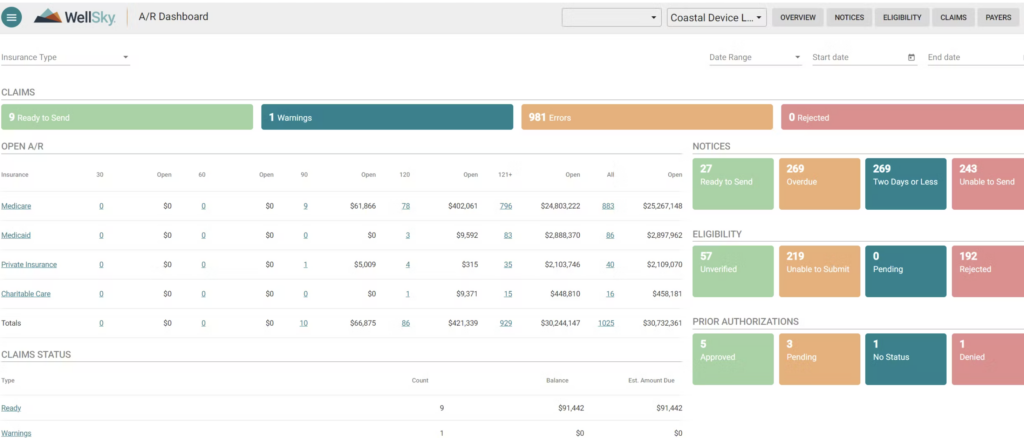The height and width of the screenshot is (438, 1024).
Task: Open the 981 Errors claims tile
Action: (x=647, y=117)
